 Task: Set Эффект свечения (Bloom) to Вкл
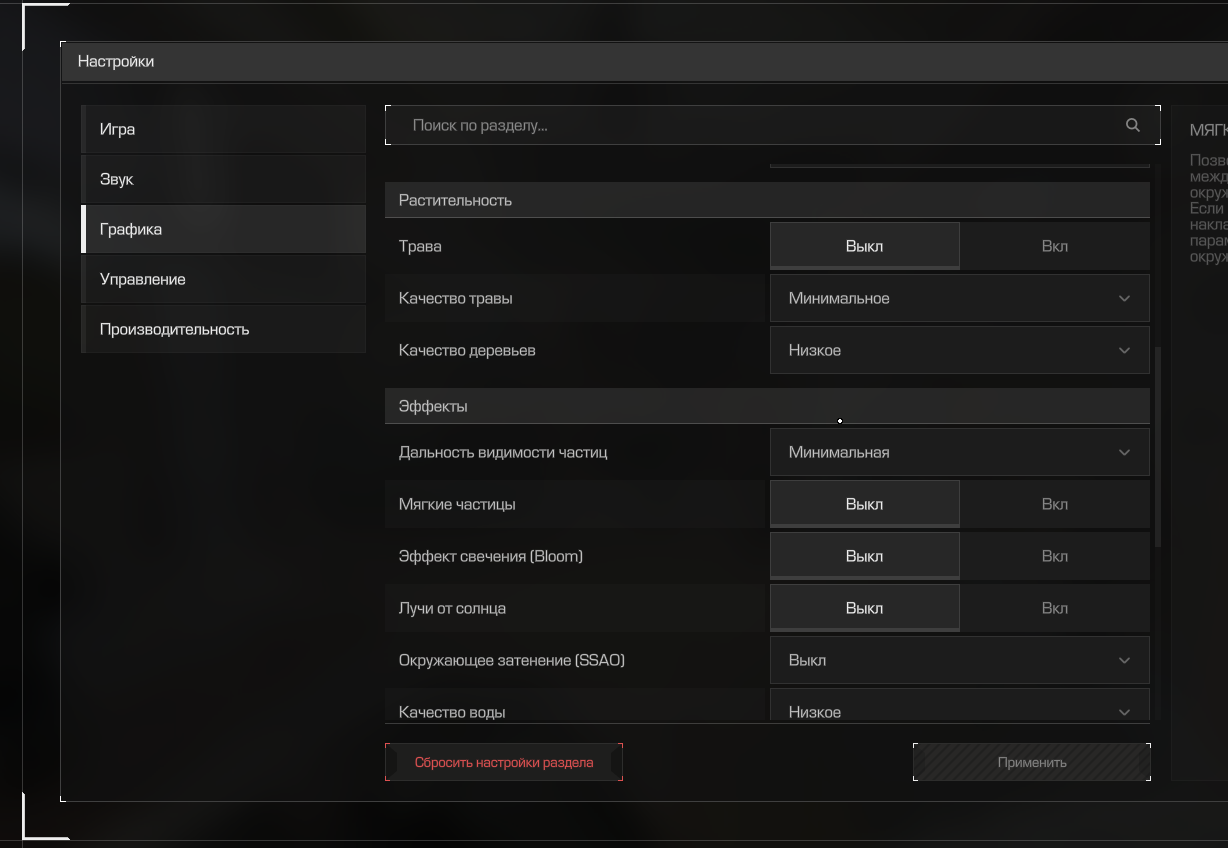point(1055,556)
